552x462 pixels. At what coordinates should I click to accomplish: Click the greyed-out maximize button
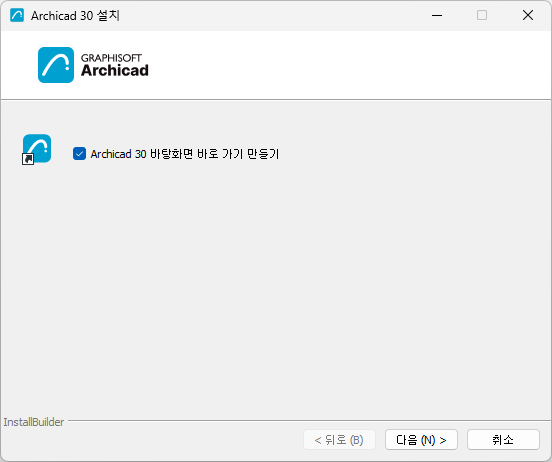pyautogui.click(x=482, y=15)
